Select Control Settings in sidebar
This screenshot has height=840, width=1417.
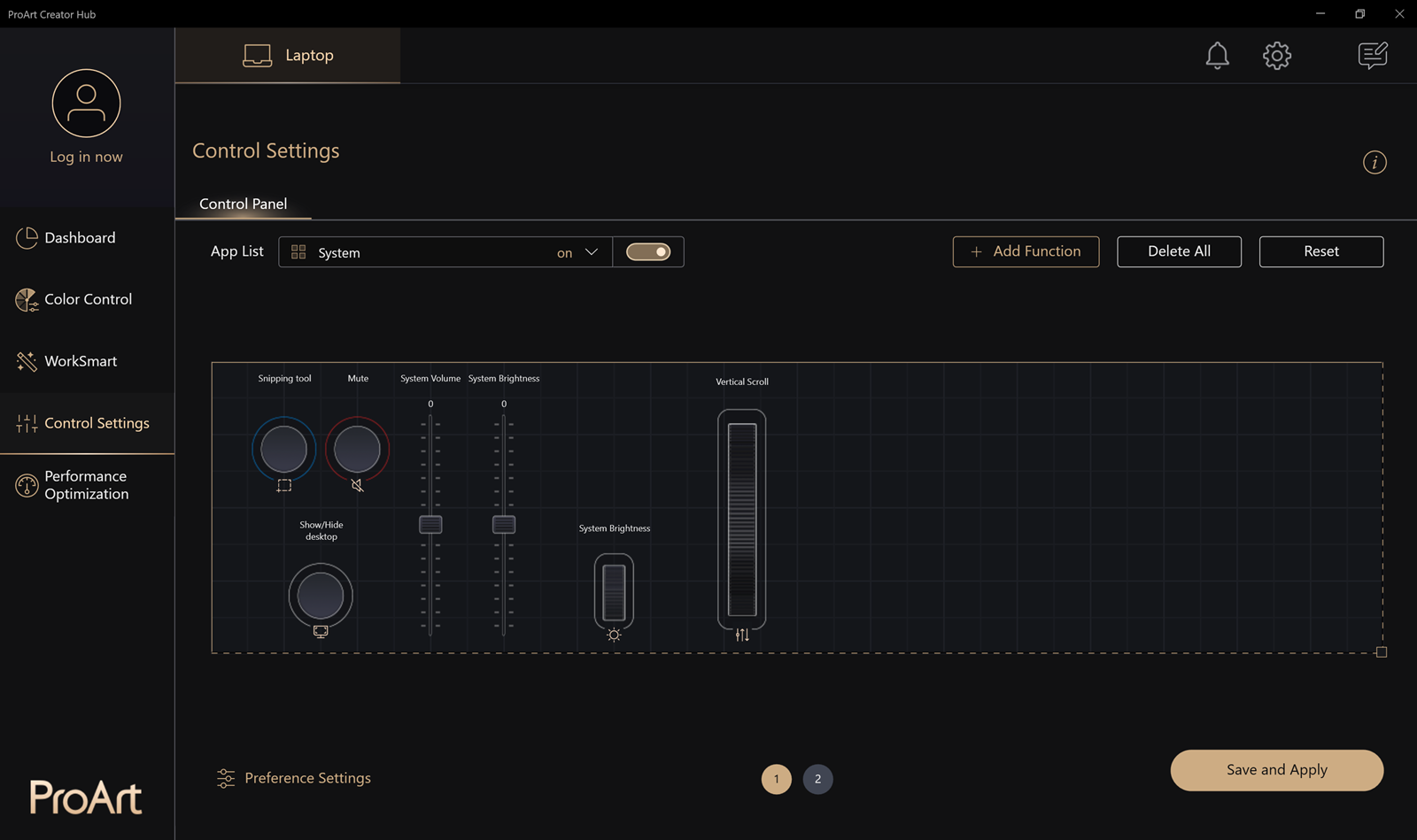pos(87,423)
